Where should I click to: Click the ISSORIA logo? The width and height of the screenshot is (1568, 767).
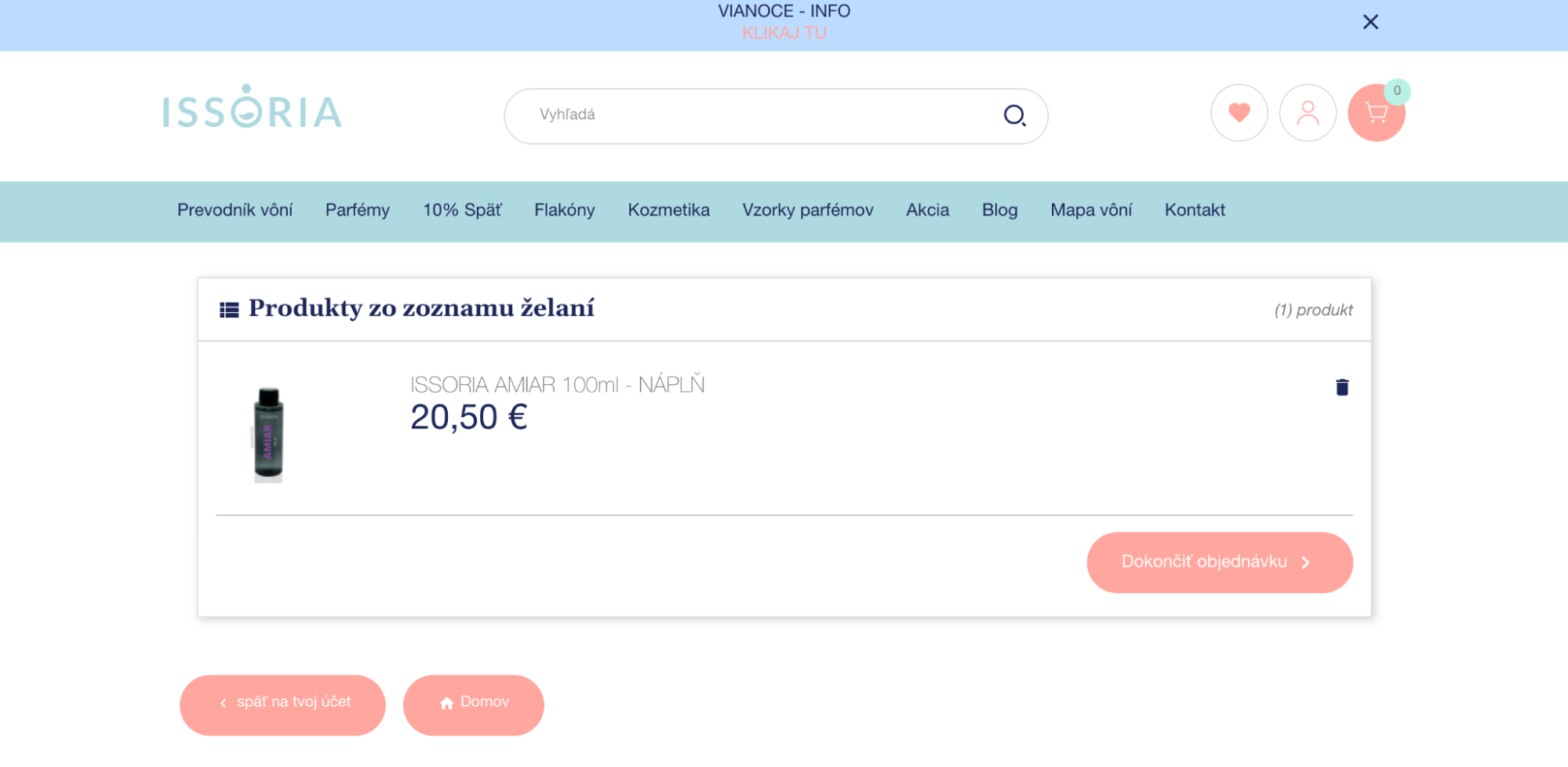(x=253, y=110)
